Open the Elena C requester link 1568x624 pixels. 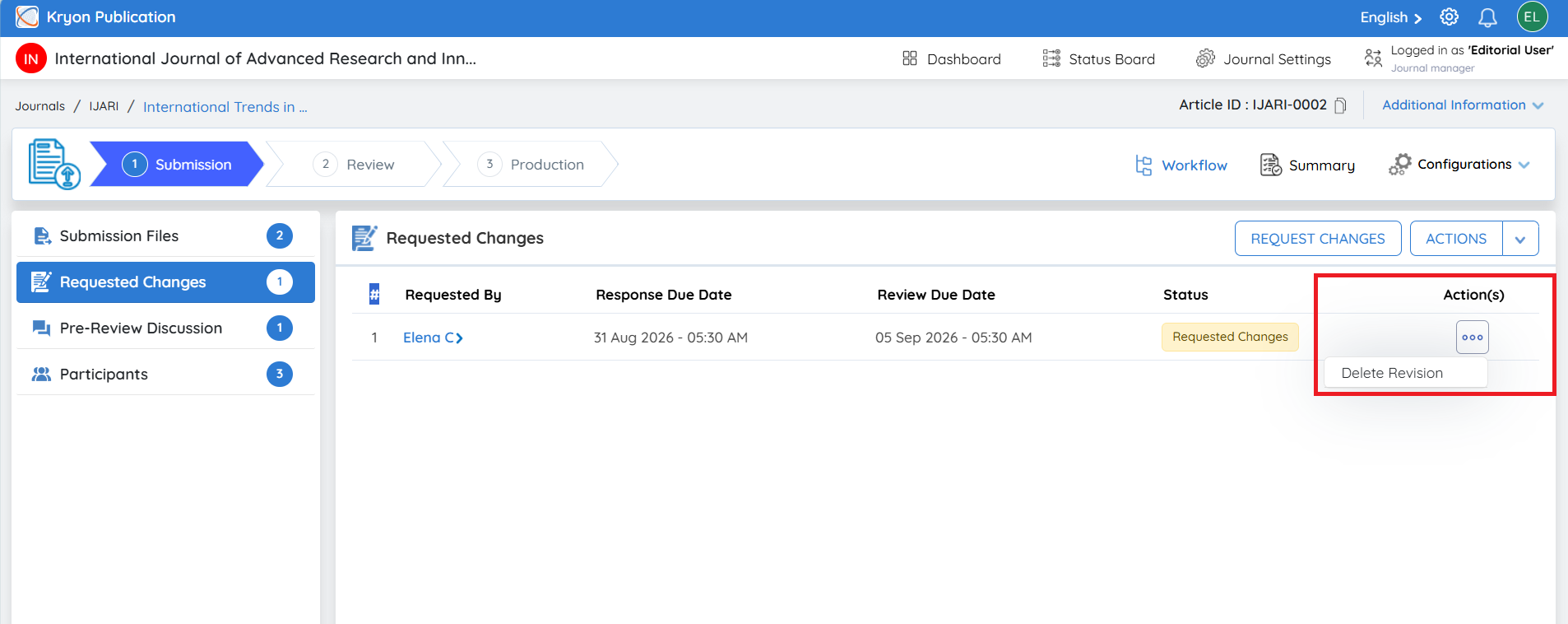tap(433, 338)
